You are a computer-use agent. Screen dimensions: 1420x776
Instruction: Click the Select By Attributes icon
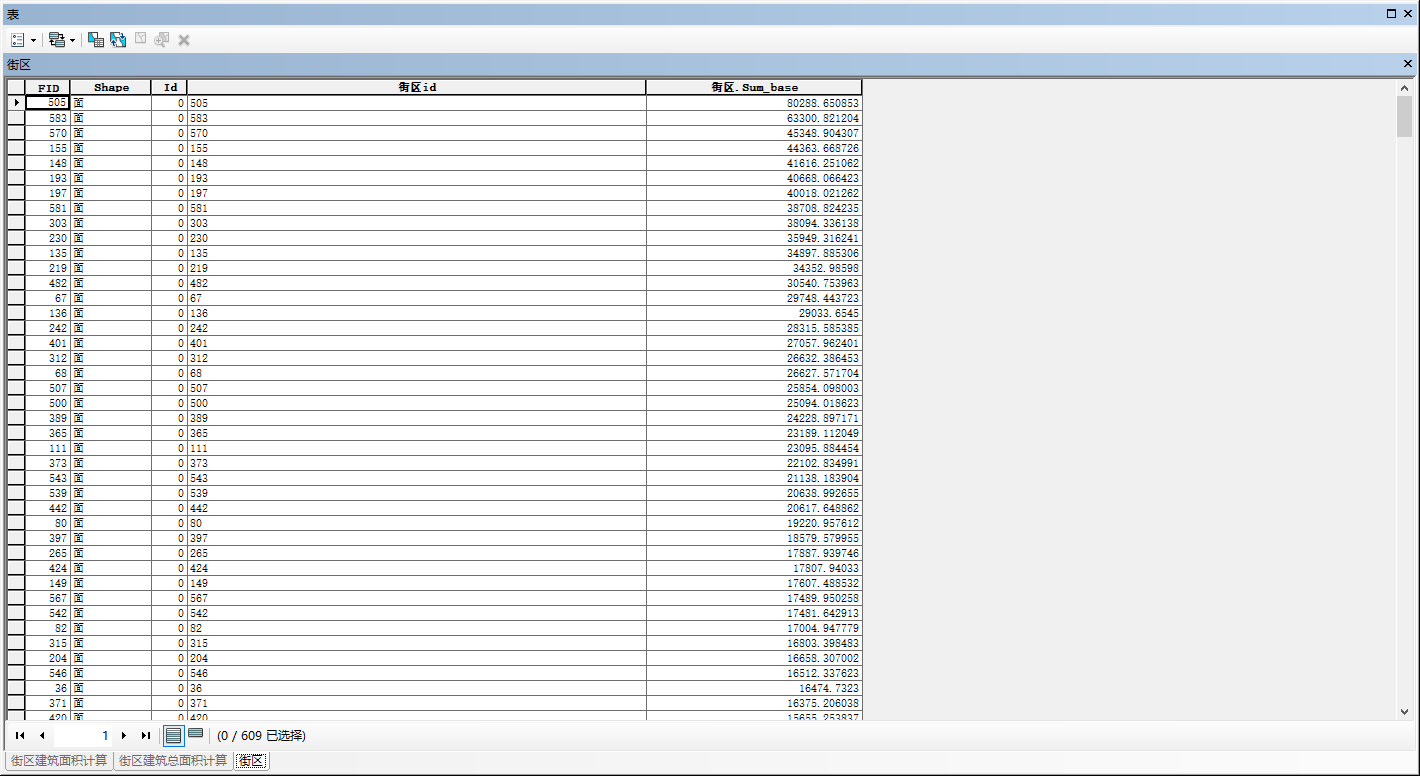click(96, 40)
